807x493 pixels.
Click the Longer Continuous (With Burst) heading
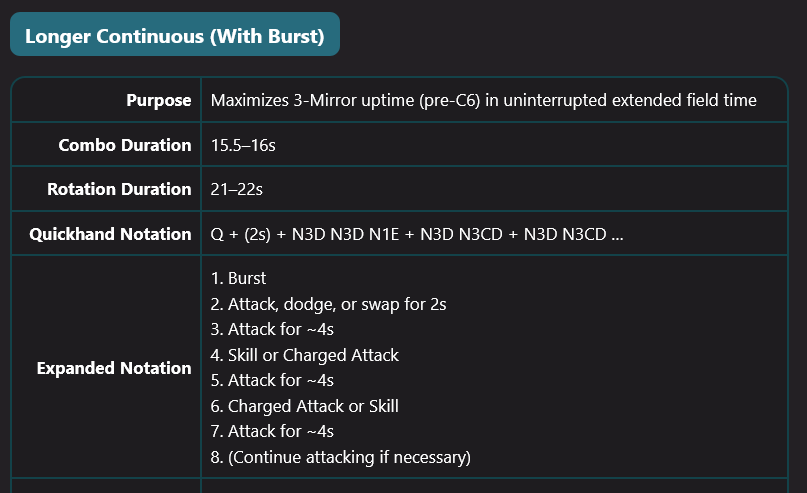[174, 36]
